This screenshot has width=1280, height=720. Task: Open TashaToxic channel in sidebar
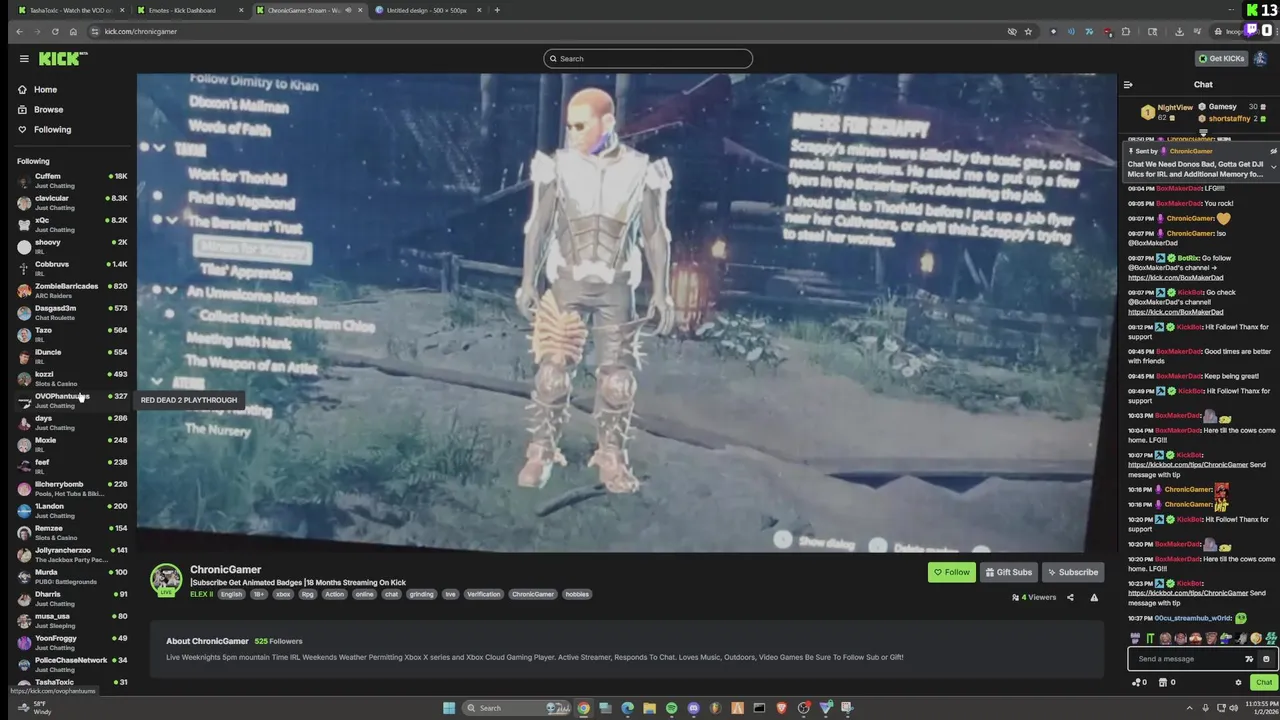[72, 682]
